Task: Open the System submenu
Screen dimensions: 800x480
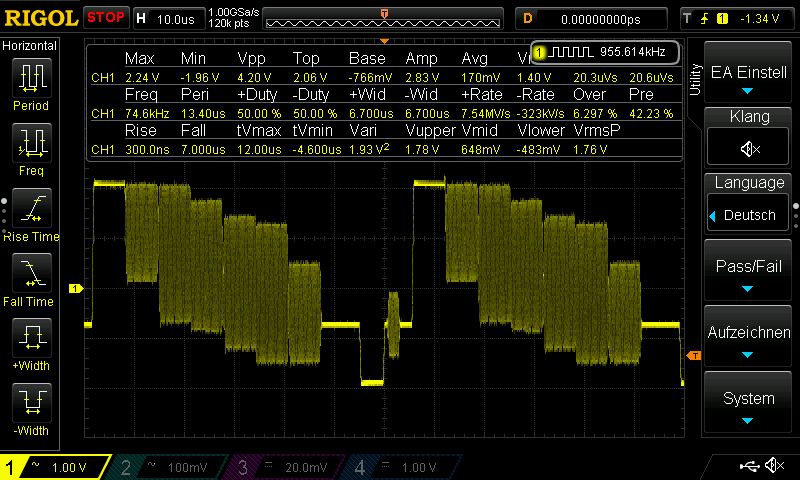Action: tap(749, 406)
